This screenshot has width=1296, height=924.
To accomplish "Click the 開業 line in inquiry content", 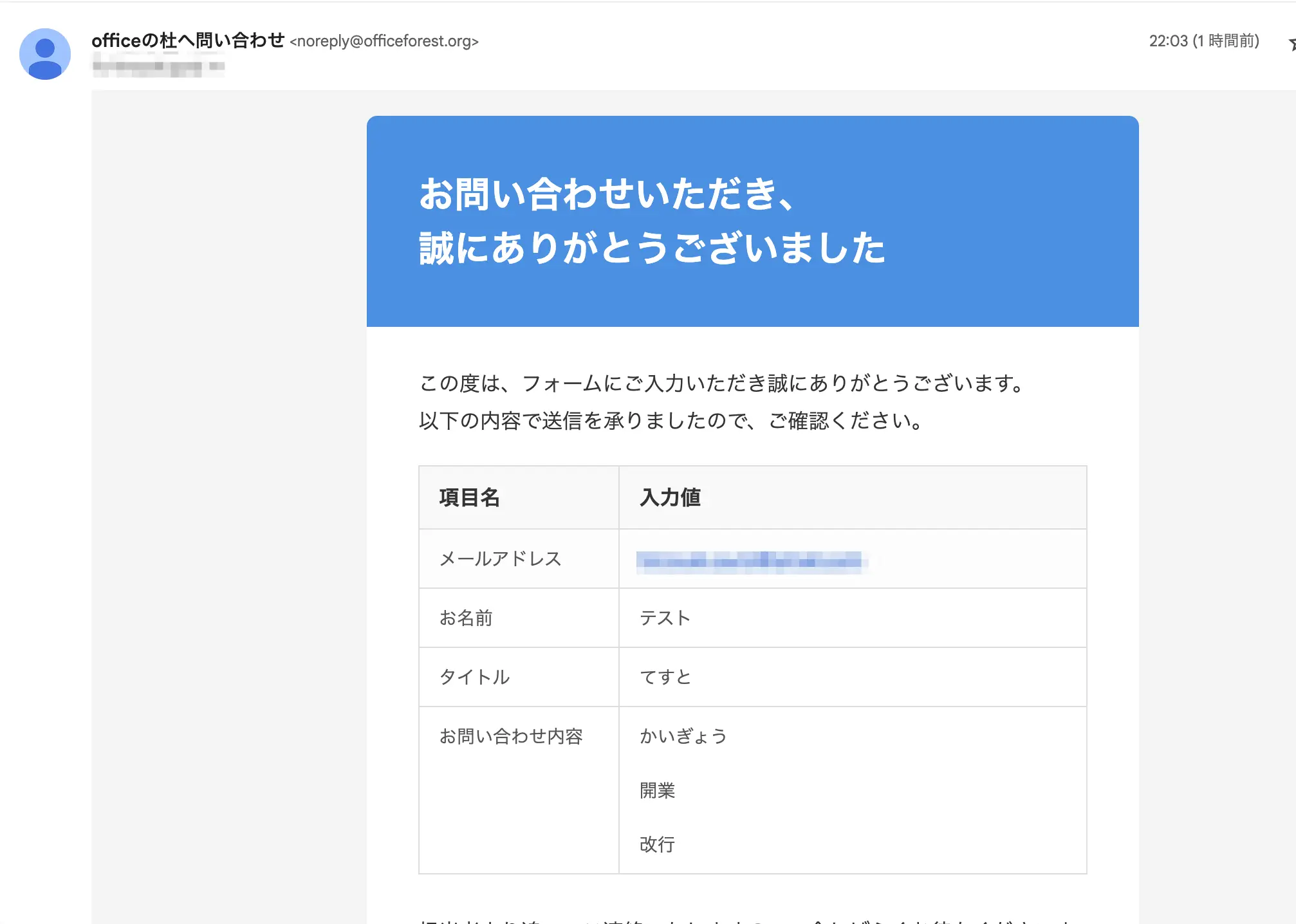I will pyautogui.click(x=657, y=790).
